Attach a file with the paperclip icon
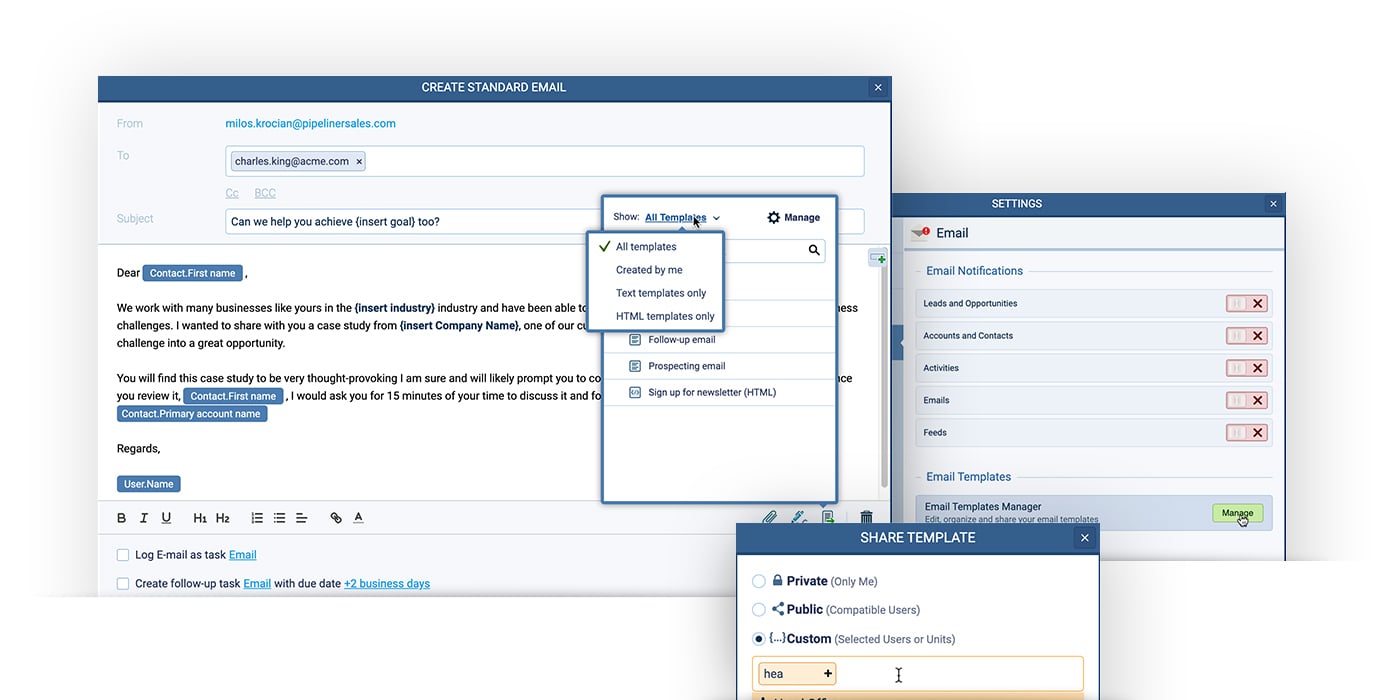This screenshot has width=1400, height=700. (769, 517)
